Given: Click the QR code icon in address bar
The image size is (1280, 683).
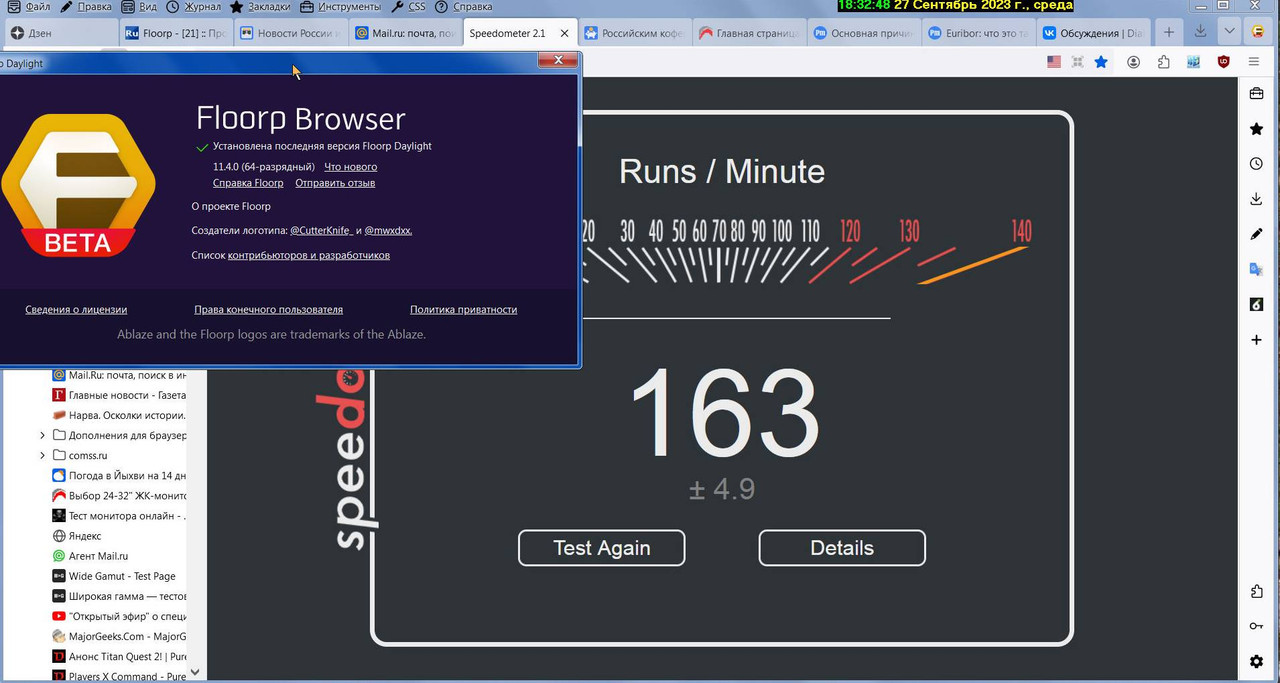Looking at the screenshot, I should [x=1077, y=62].
